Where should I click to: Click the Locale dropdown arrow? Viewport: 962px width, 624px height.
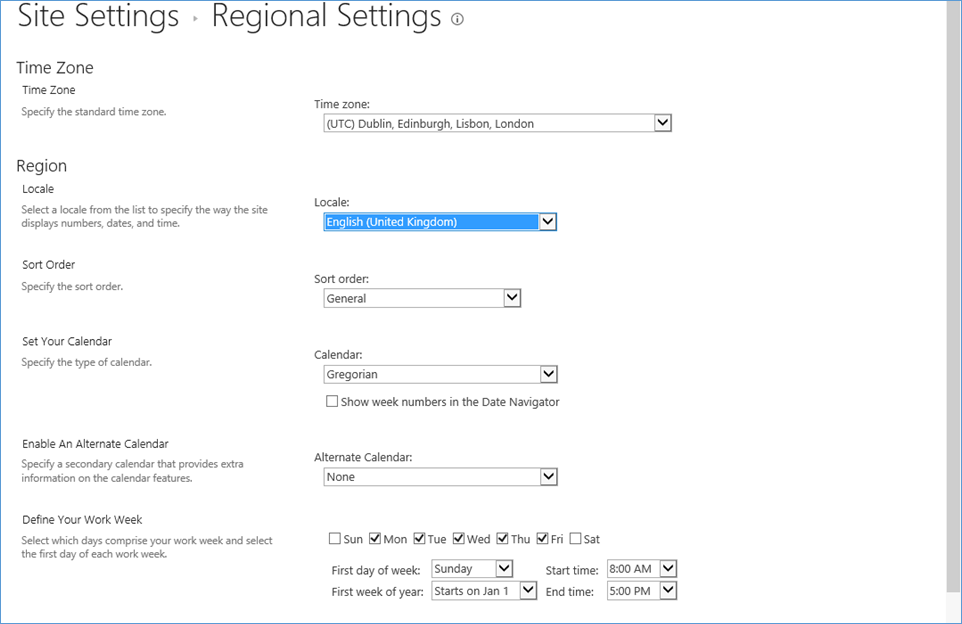pyautogui.click(x=548, y=221)
